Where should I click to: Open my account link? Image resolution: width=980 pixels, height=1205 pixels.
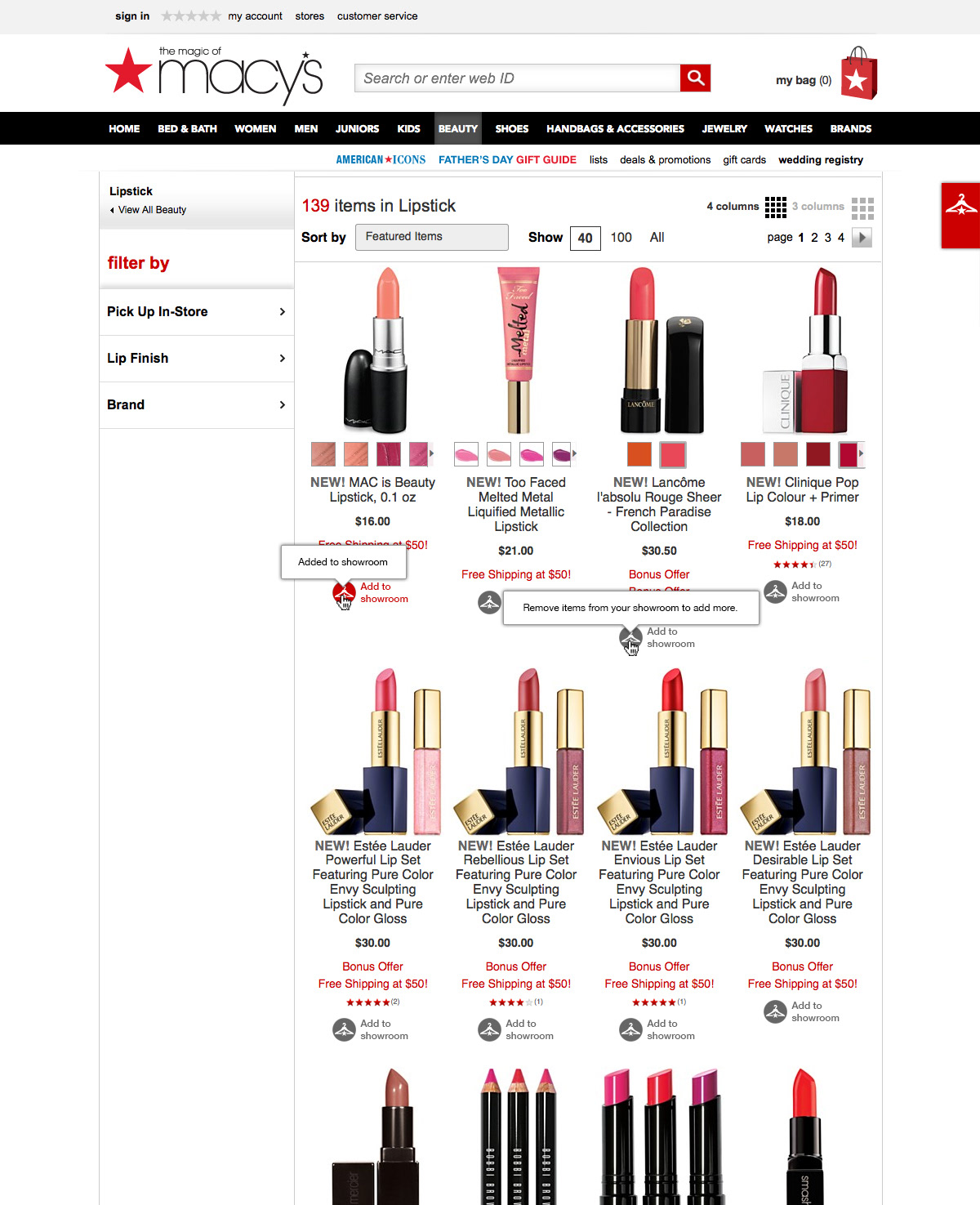pyautogui.click(x=255, y=16)
